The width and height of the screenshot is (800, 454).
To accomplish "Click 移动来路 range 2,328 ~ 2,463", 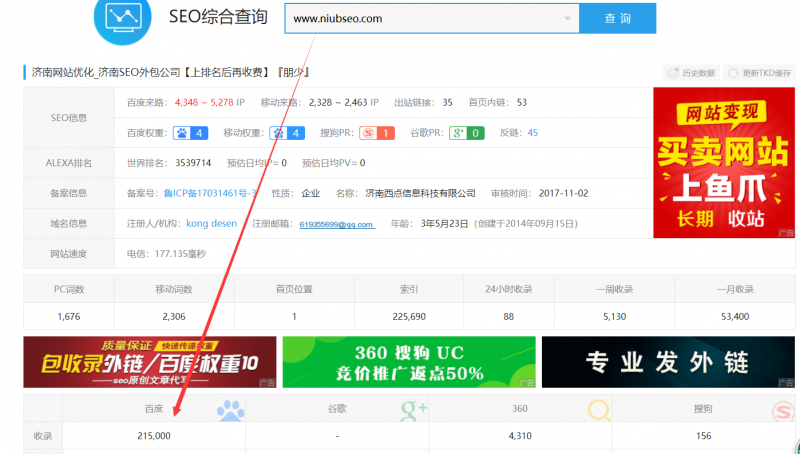I will point(338,103).
